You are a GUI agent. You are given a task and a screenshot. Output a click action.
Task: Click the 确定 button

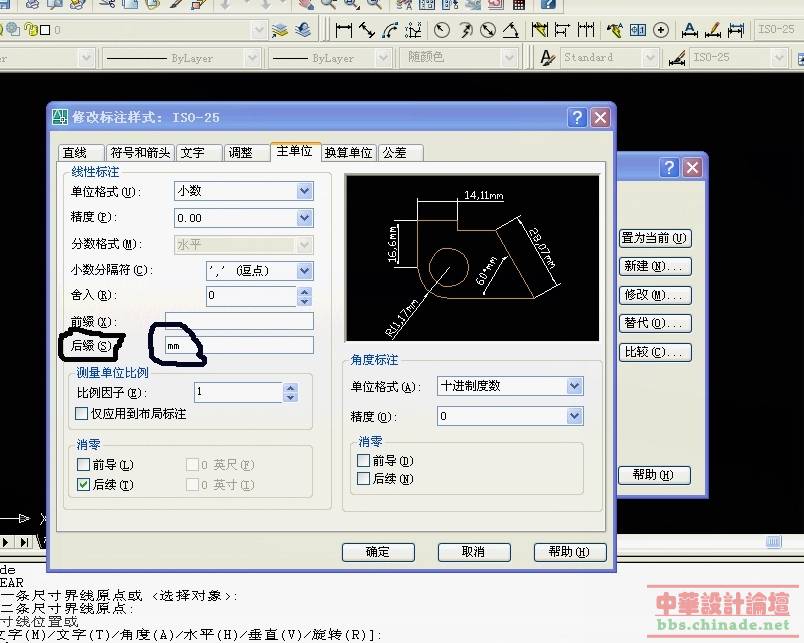(x=378, y=552)
